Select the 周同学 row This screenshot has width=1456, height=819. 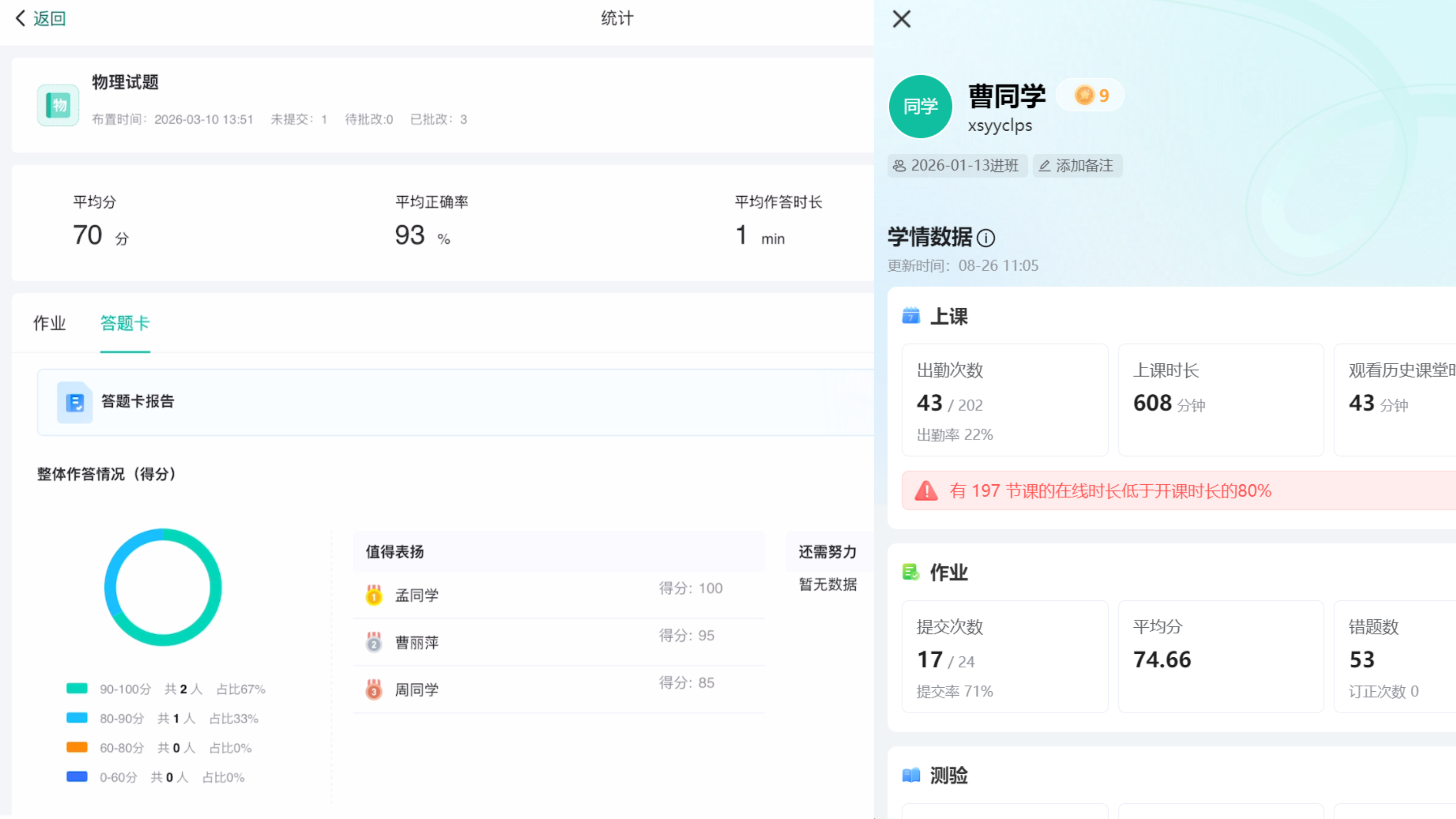[x=558, y=689]
